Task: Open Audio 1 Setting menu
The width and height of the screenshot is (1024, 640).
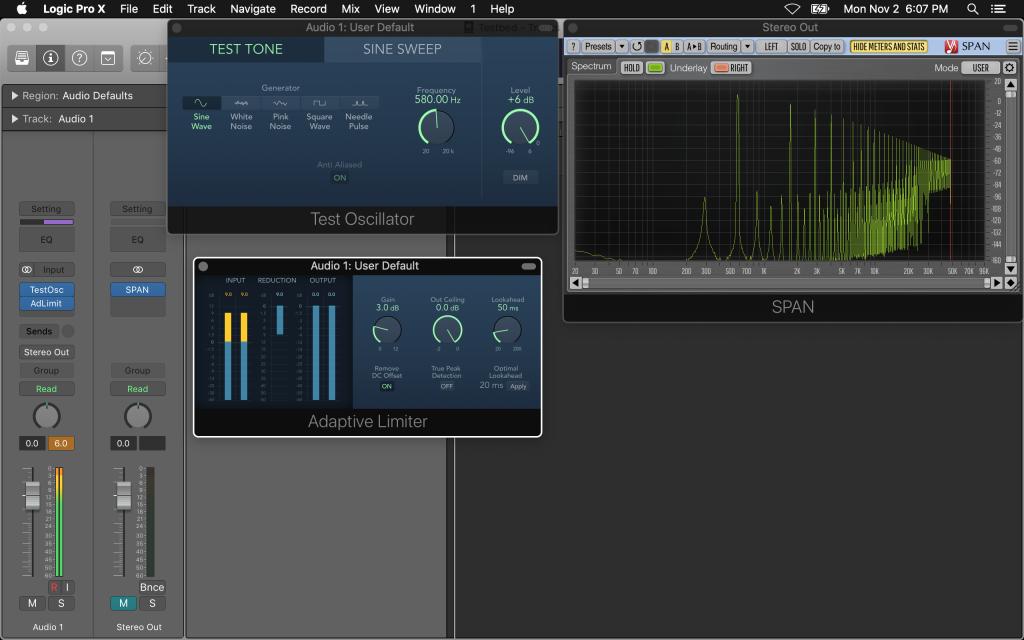Action: (46, 209)
